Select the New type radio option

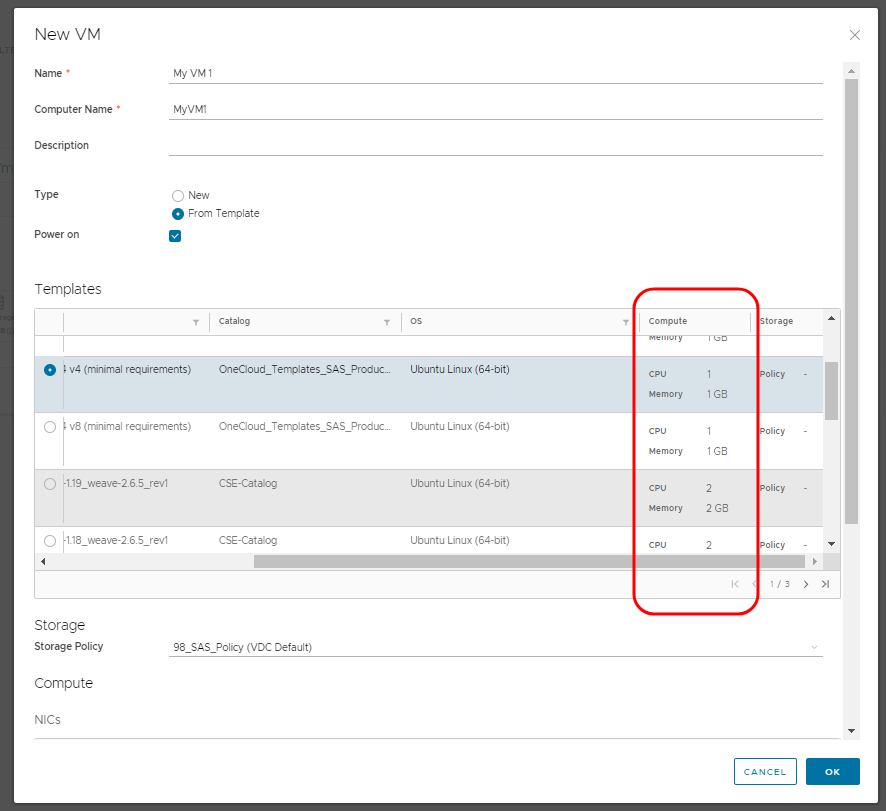click(x=178, y=196)
